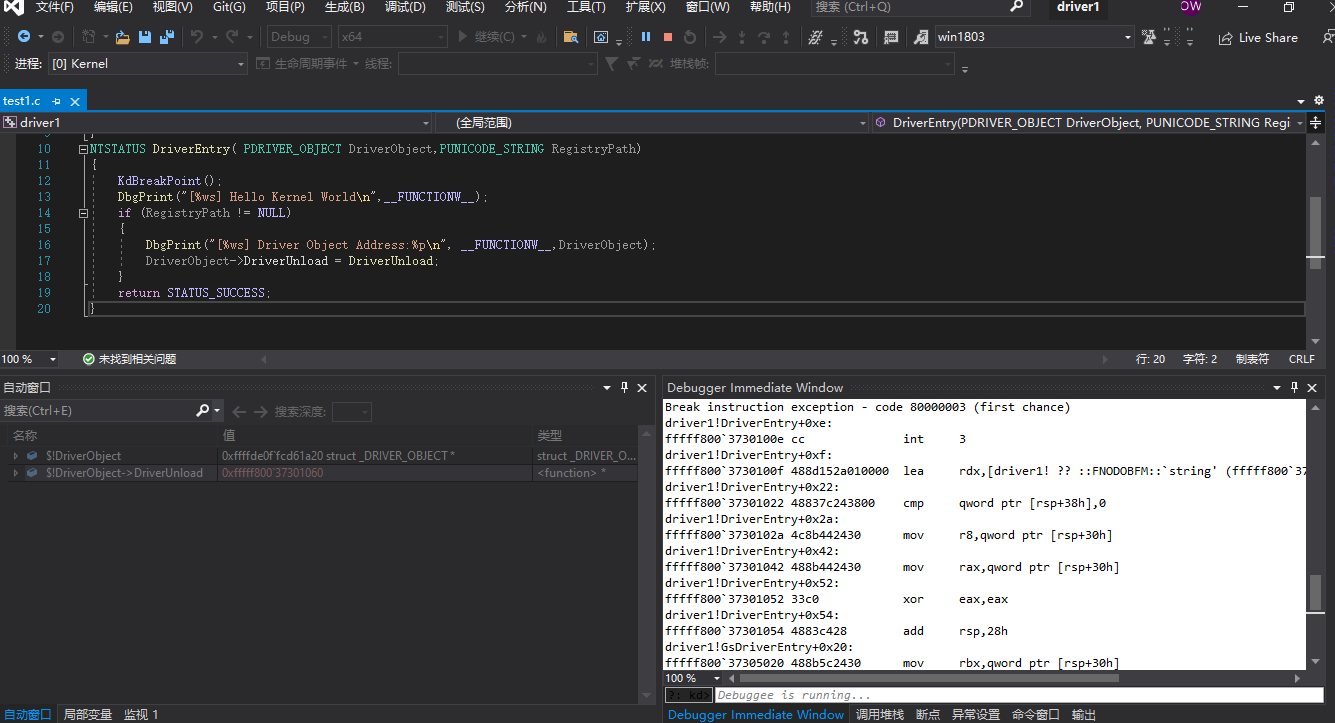The image size is (1335, 723).
Task: Switch to the 监视 1 watch tab
Action: (141, 715)
